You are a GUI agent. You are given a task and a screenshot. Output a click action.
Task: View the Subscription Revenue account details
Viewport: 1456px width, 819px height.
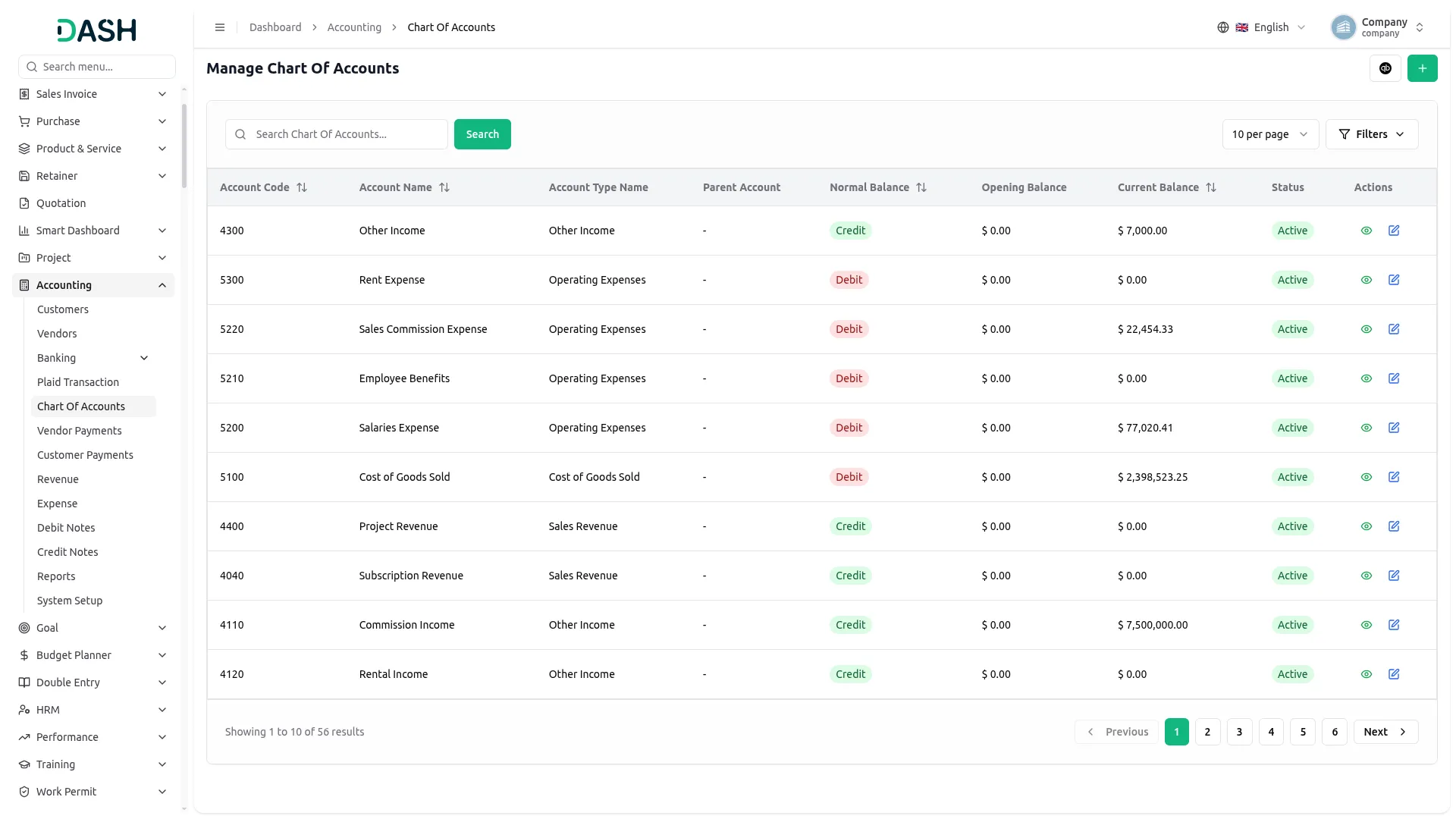[x=1367, y=576]
